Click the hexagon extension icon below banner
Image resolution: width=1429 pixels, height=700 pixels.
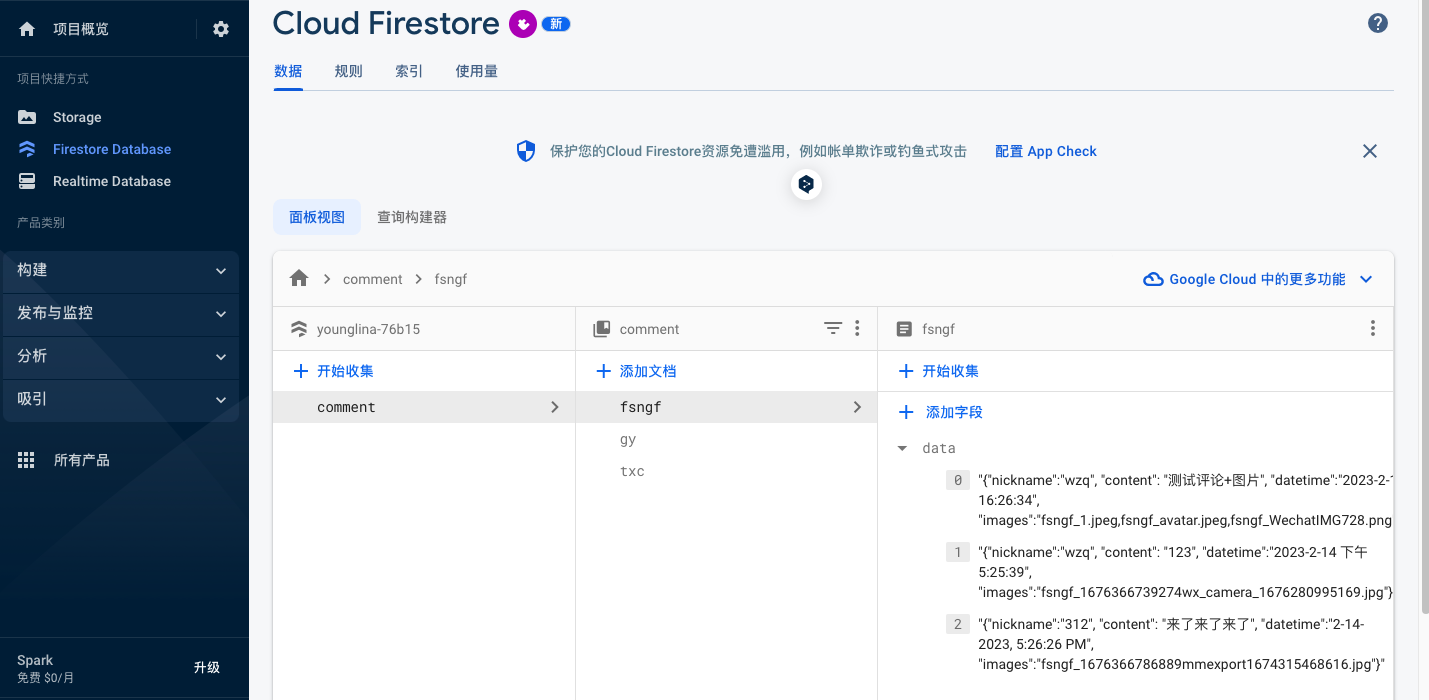806,185
